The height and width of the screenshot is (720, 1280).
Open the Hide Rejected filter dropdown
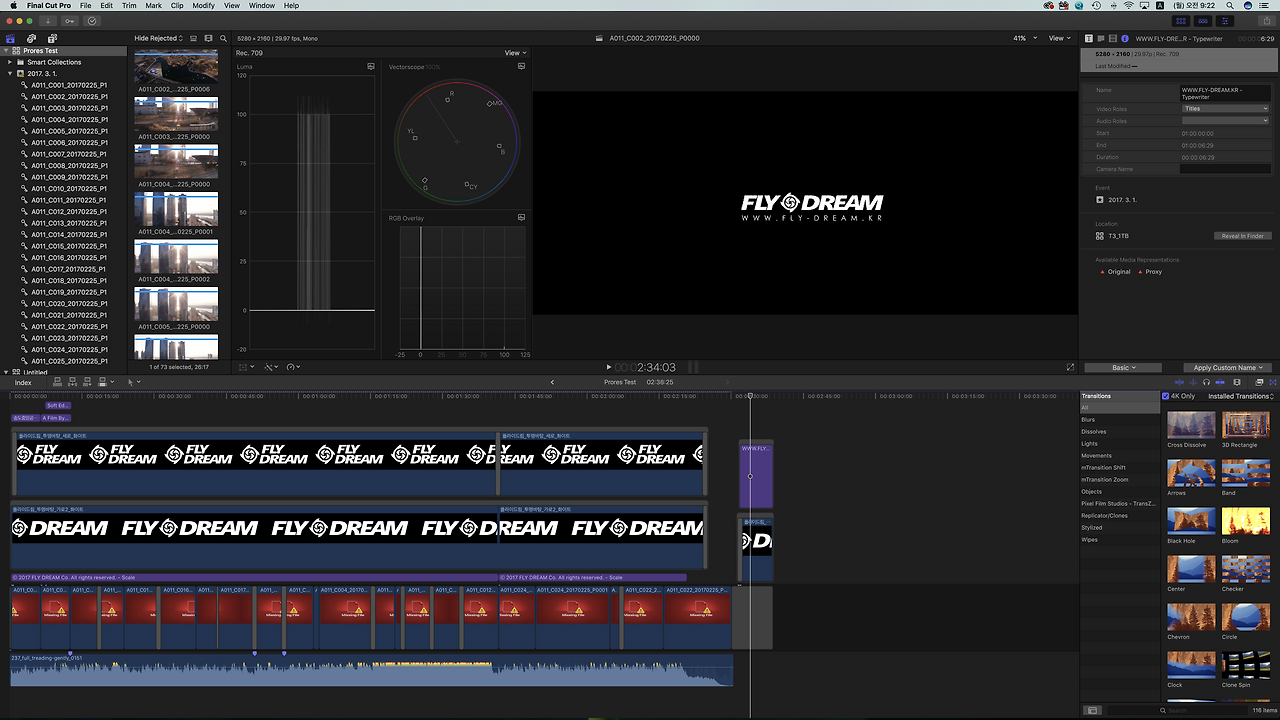coord(157,38)
